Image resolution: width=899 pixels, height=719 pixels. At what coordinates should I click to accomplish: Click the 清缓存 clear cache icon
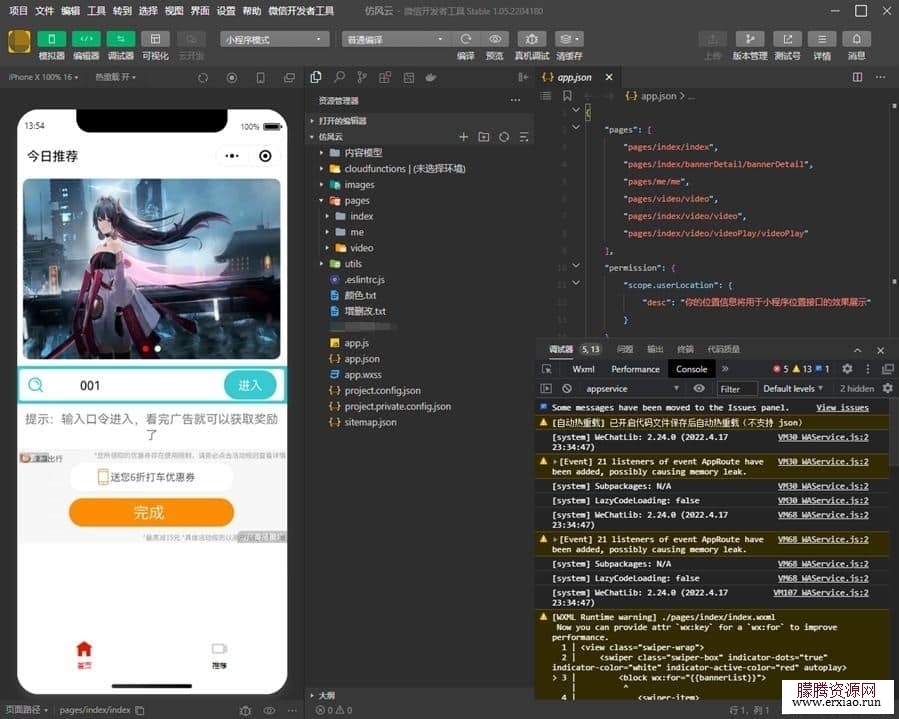tap(569, 39)
